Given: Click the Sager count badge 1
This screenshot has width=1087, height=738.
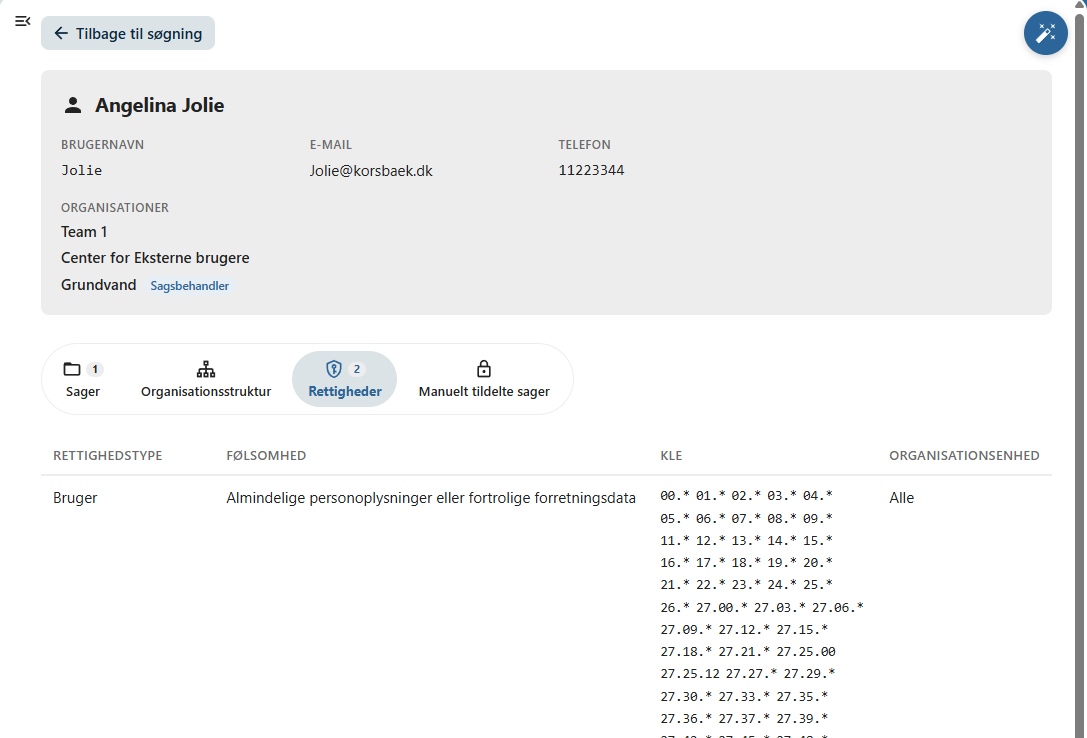Looking at the screenshot, I should pos(95,369).
